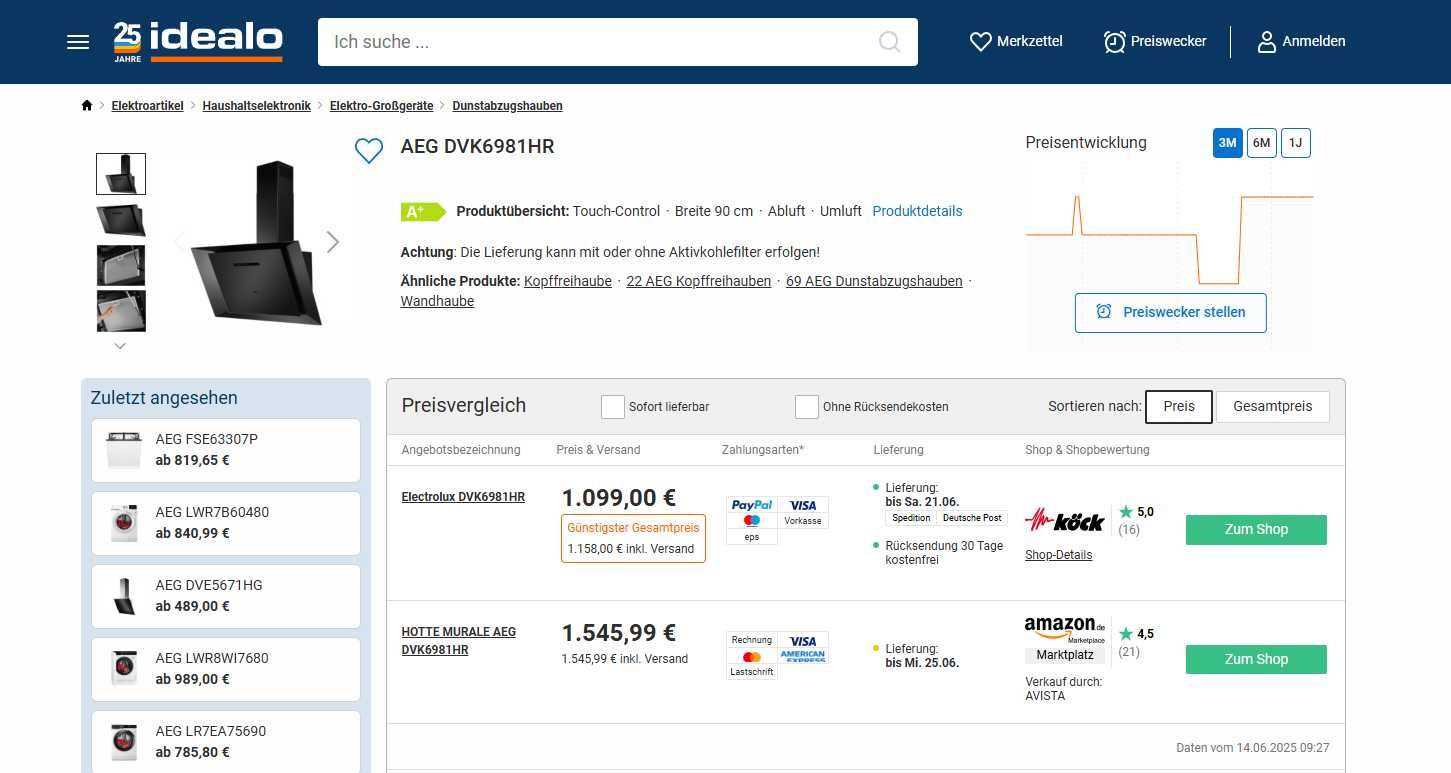Open recently viewed AEG LWR7B60480
1451x773 pixels.
click(x=226, y=523)
